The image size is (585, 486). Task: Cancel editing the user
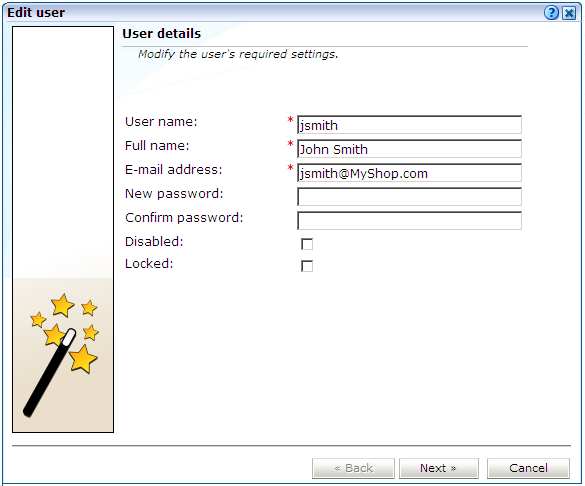point(528,468)
